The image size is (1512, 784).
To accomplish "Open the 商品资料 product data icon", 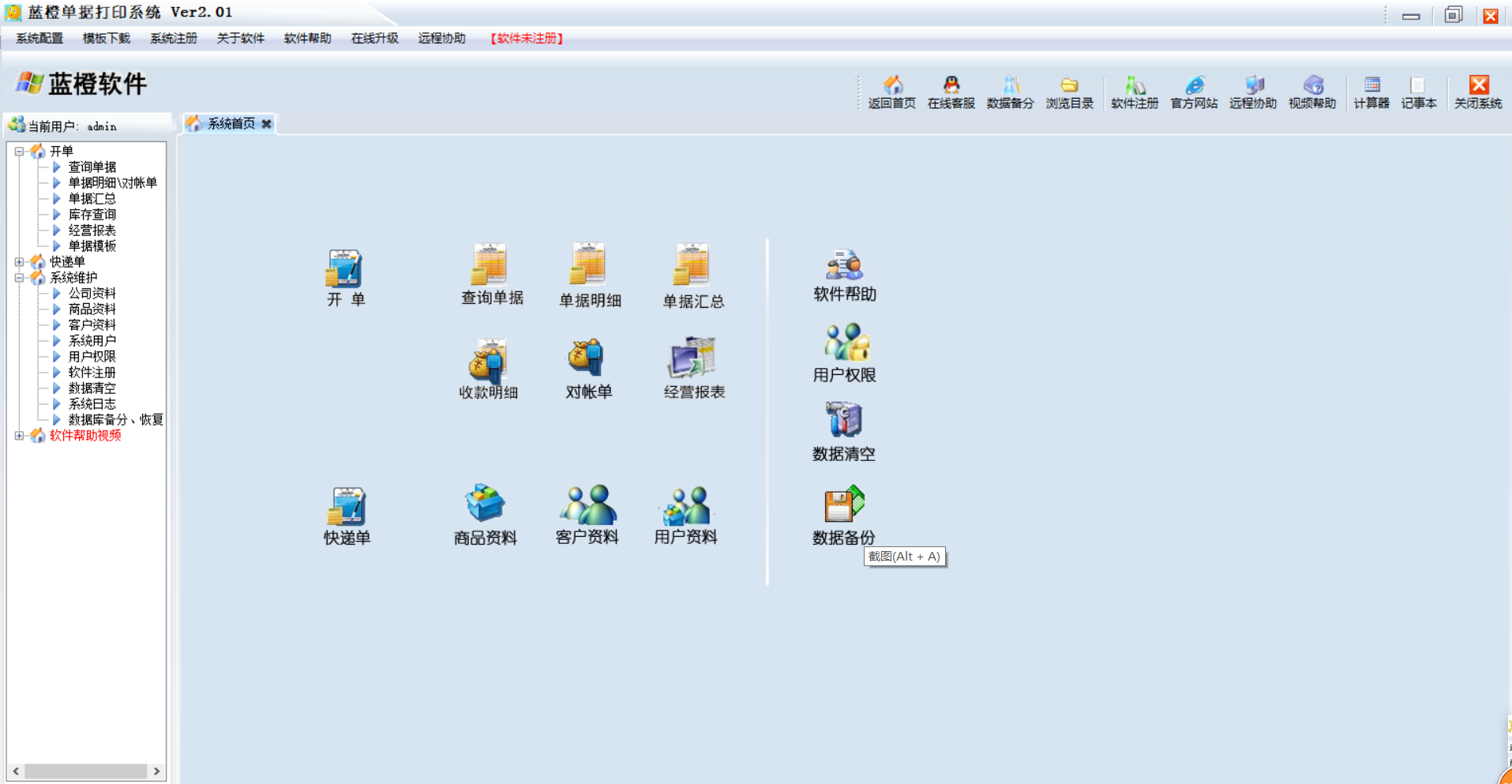I will click(485, 504).
